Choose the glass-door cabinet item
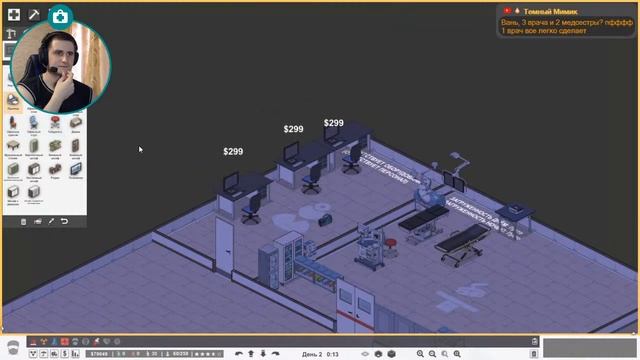This screenshot has height=360, width=640. (x=34, y=171)
